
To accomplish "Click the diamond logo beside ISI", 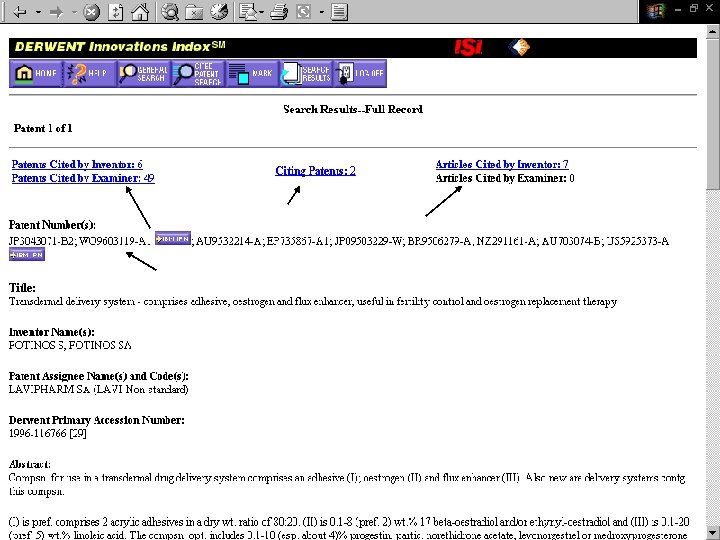I will coord(519,47).
